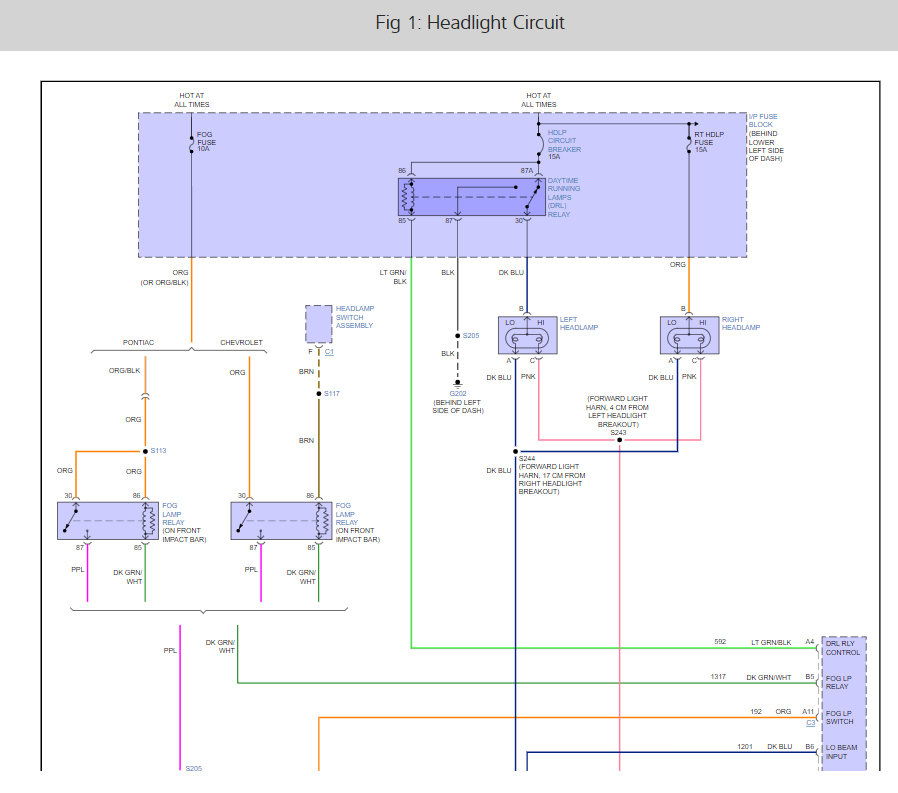Click HOT AT ALL TIMES above the fog fuse
This screenshot has height=793, width=898.
click(x=192, y=100)
